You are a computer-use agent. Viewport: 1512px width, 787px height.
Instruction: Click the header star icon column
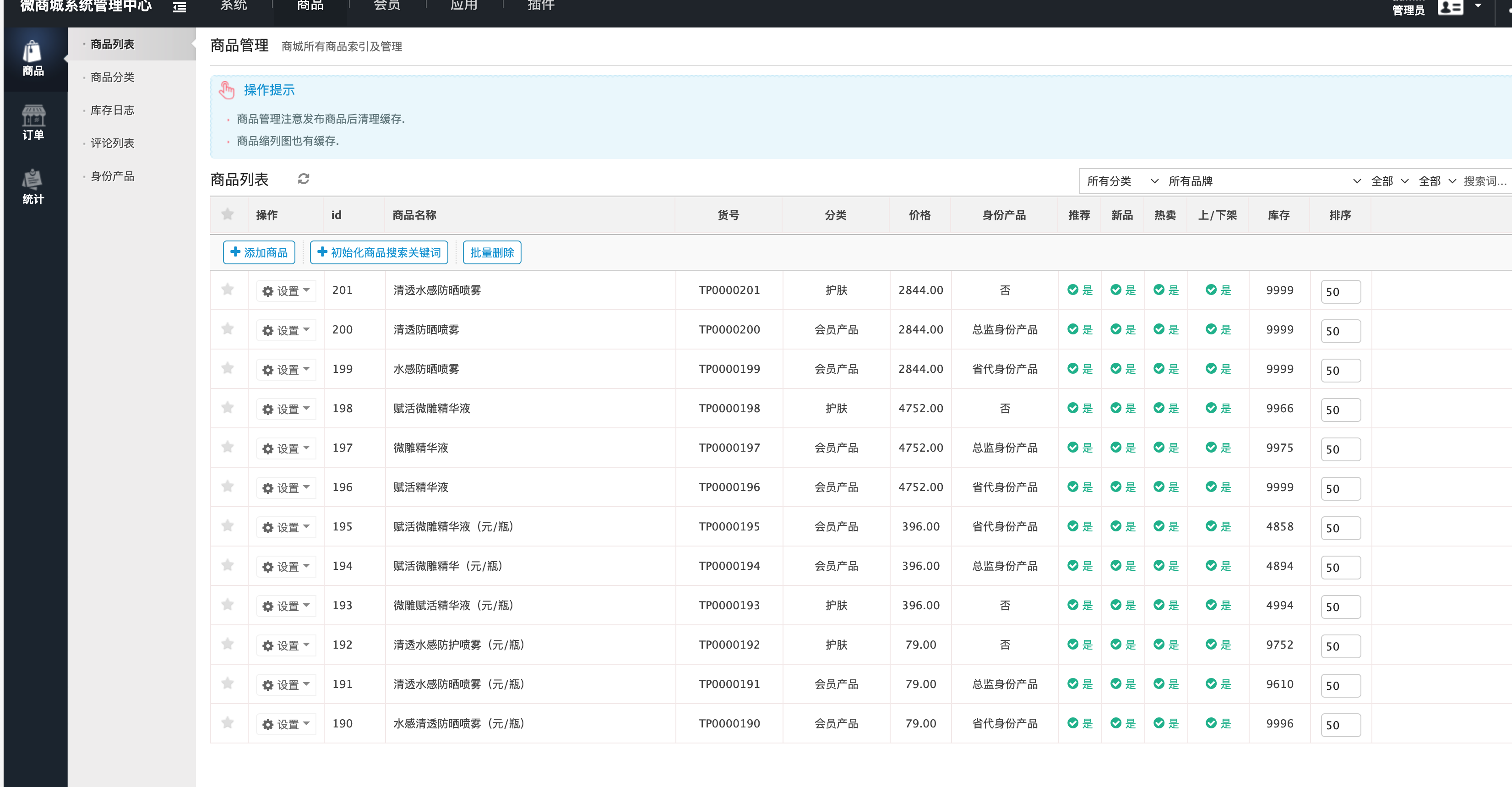[x=228, y=214]
